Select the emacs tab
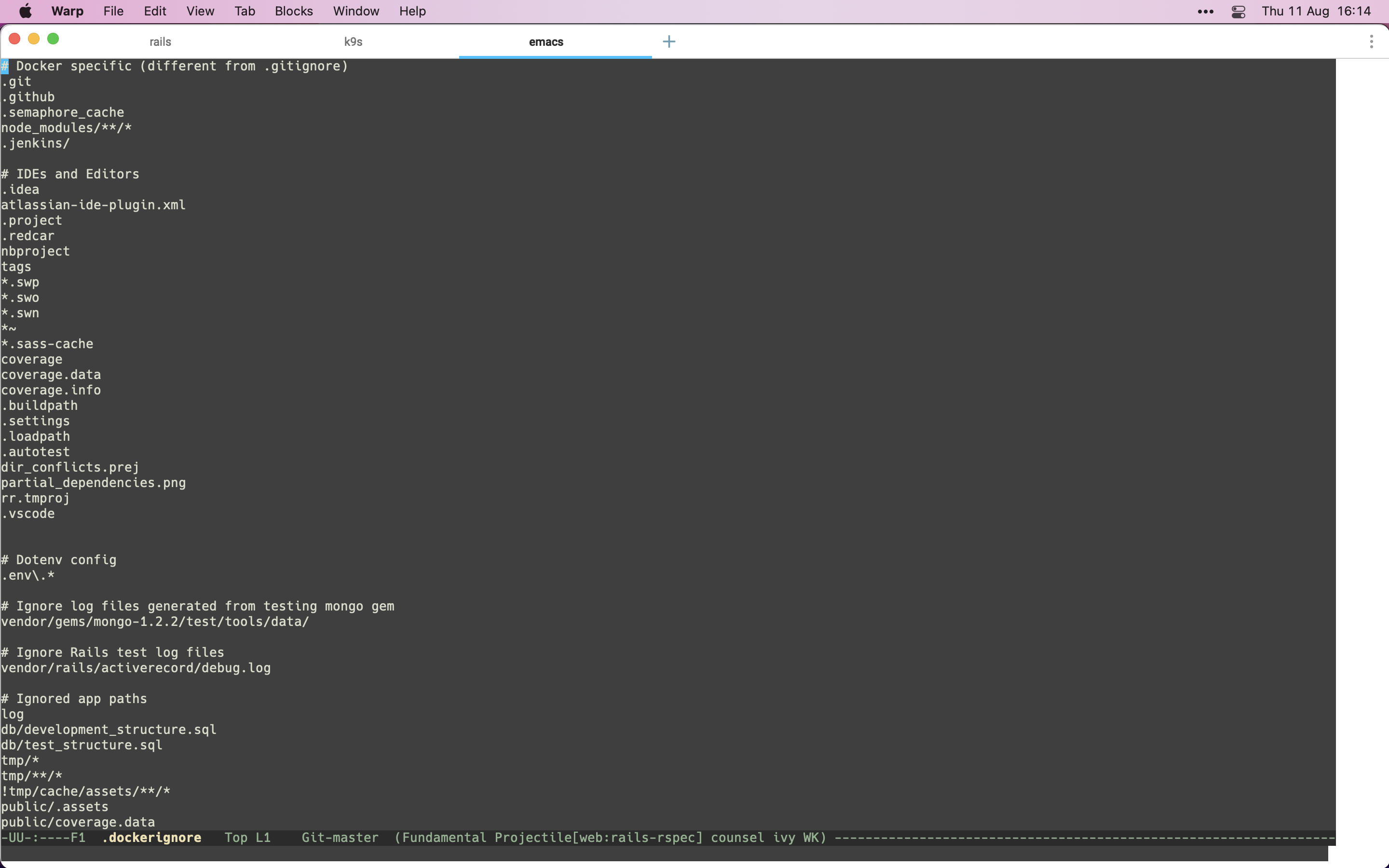The height and width of the screenshot is (868, 1389). click(x=546, y=41)
